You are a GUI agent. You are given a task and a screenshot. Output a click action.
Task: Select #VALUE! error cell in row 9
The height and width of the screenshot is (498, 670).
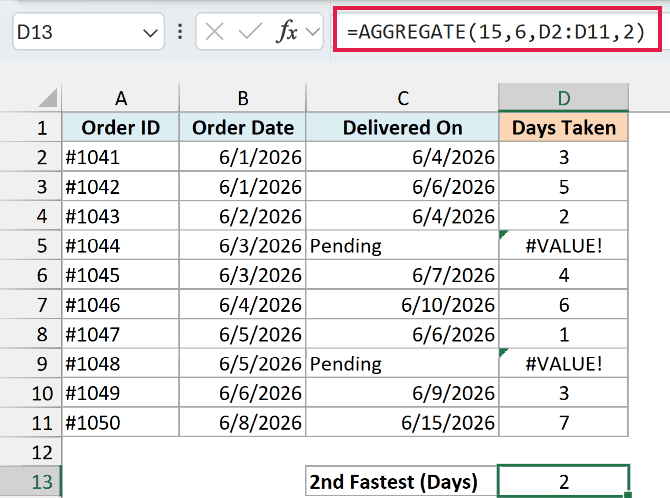(564, 363)
